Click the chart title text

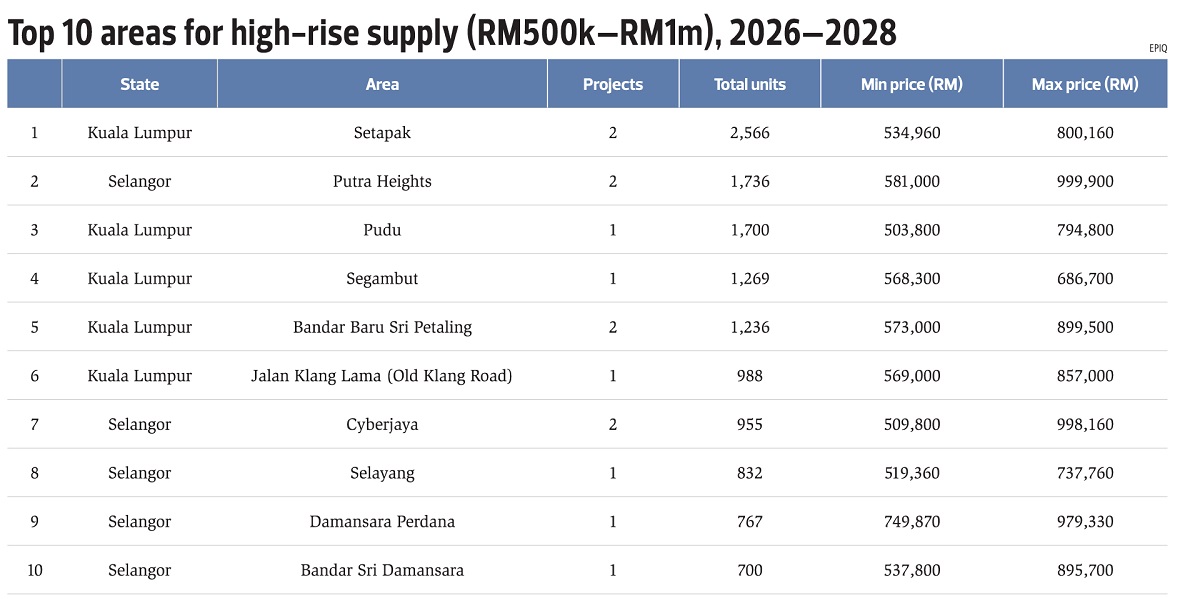pos(452,33)
